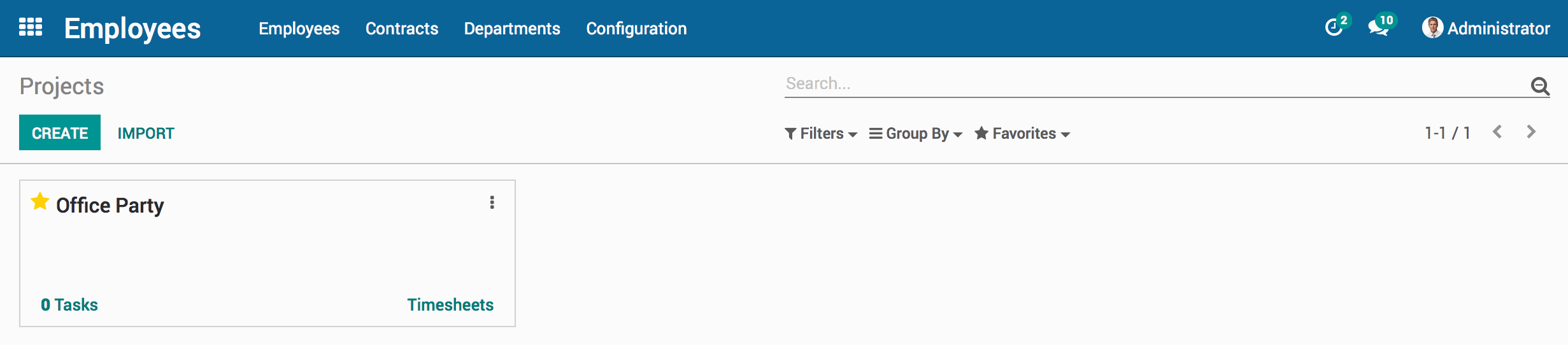Open the conversations chat bubble icon

1378,28
